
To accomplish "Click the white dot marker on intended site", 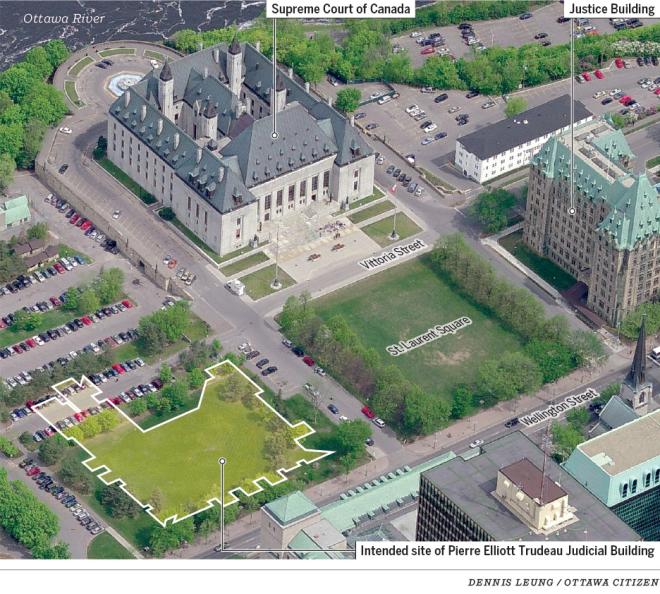I will coord(222,461).
